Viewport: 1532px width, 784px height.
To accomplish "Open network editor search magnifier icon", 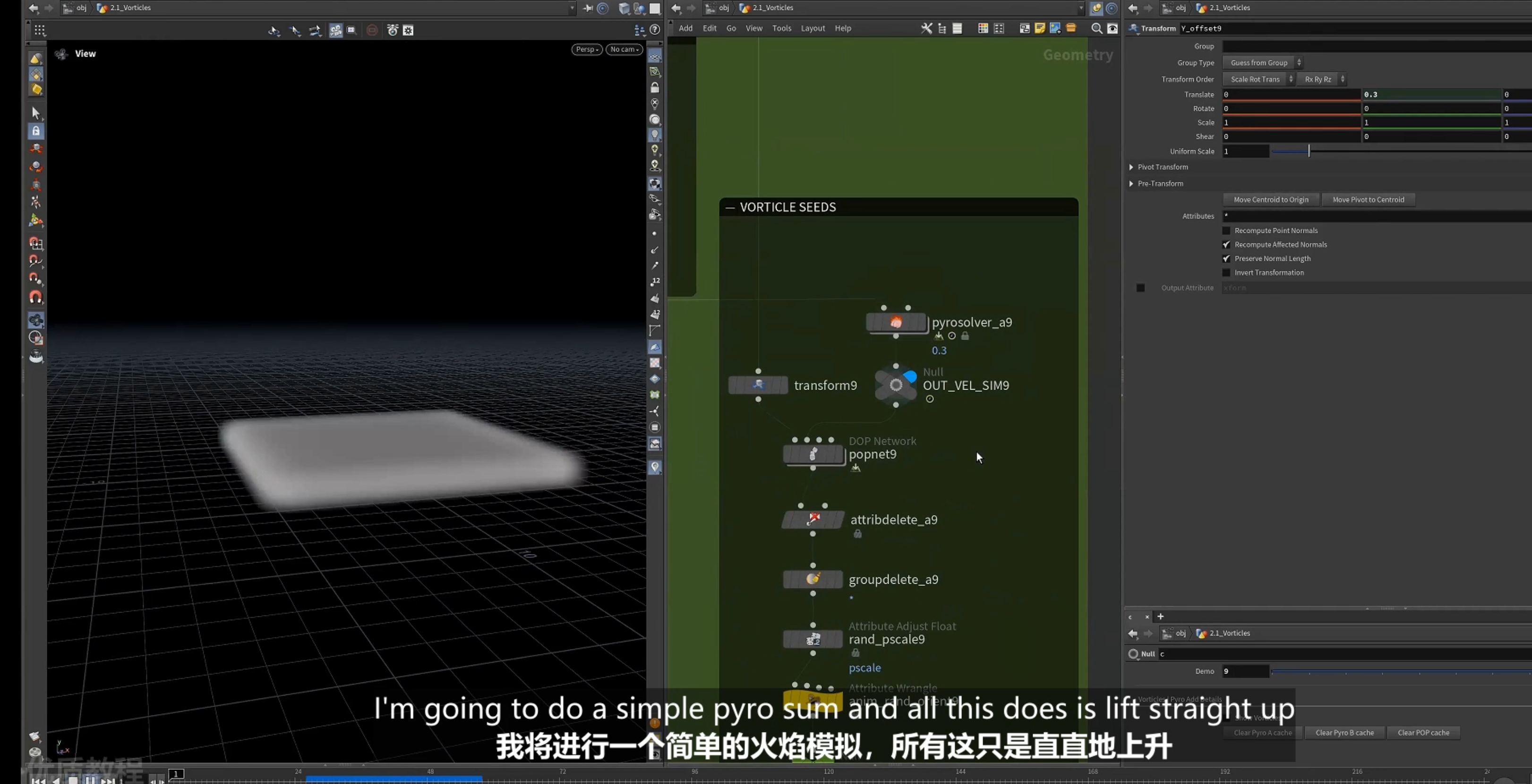I will click(x=1096, y=28).
